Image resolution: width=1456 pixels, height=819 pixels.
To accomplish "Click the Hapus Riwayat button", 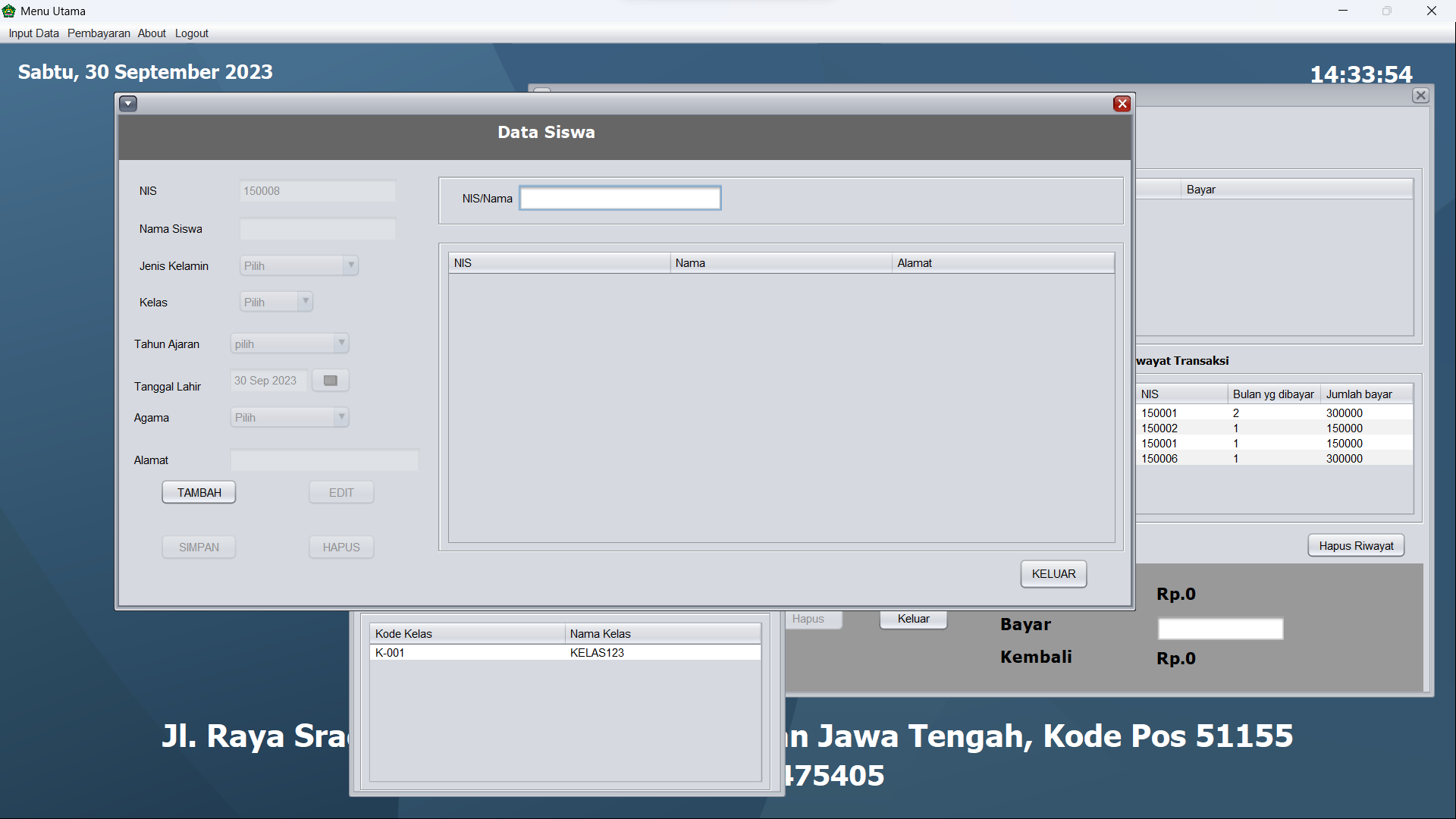I will [1356, 546].
